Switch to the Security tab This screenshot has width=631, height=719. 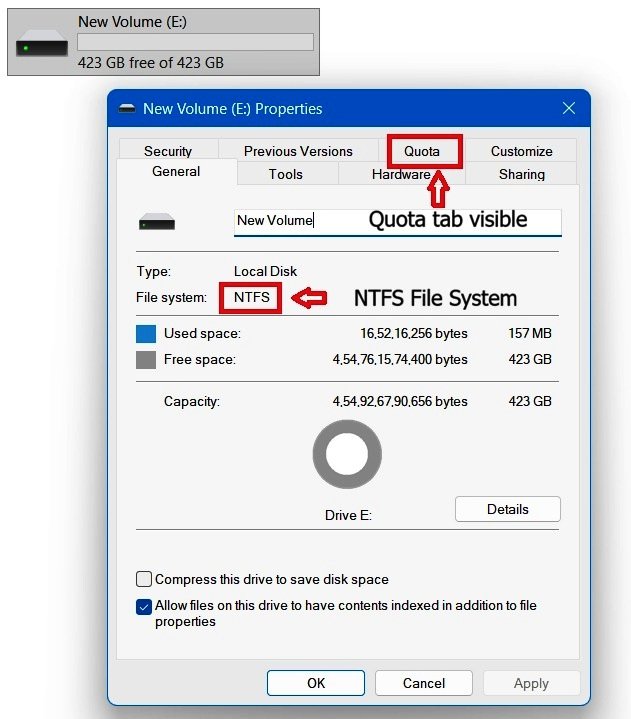click(168, 151)
